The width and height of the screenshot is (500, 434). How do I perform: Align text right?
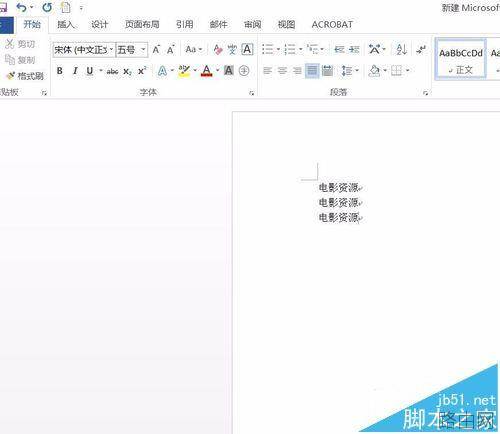(x=297, y=71)
